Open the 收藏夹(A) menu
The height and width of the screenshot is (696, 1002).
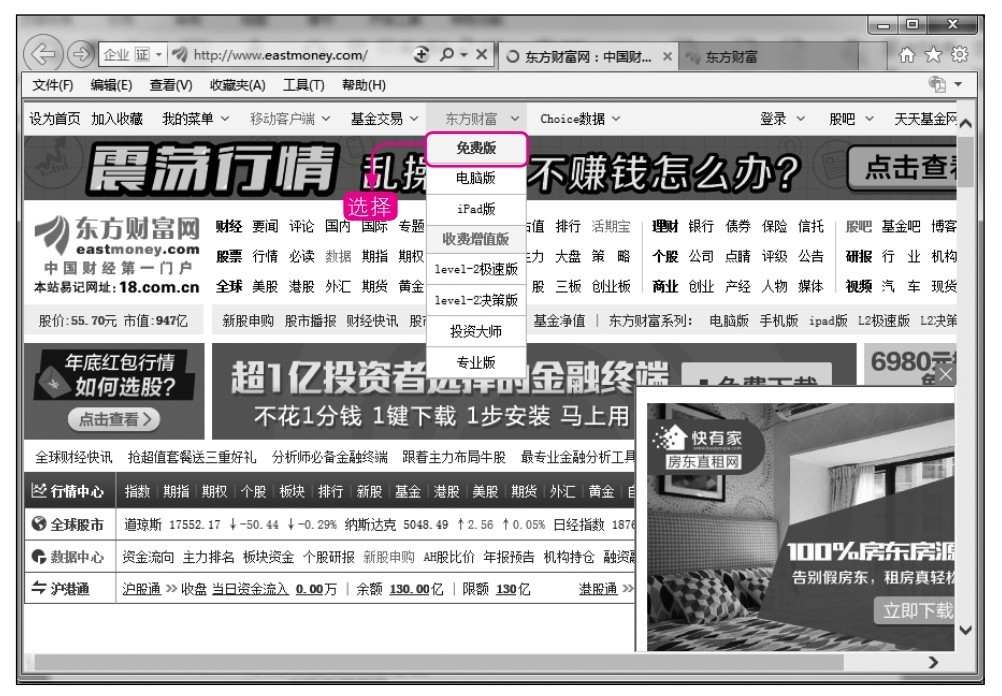click(238, 85)
